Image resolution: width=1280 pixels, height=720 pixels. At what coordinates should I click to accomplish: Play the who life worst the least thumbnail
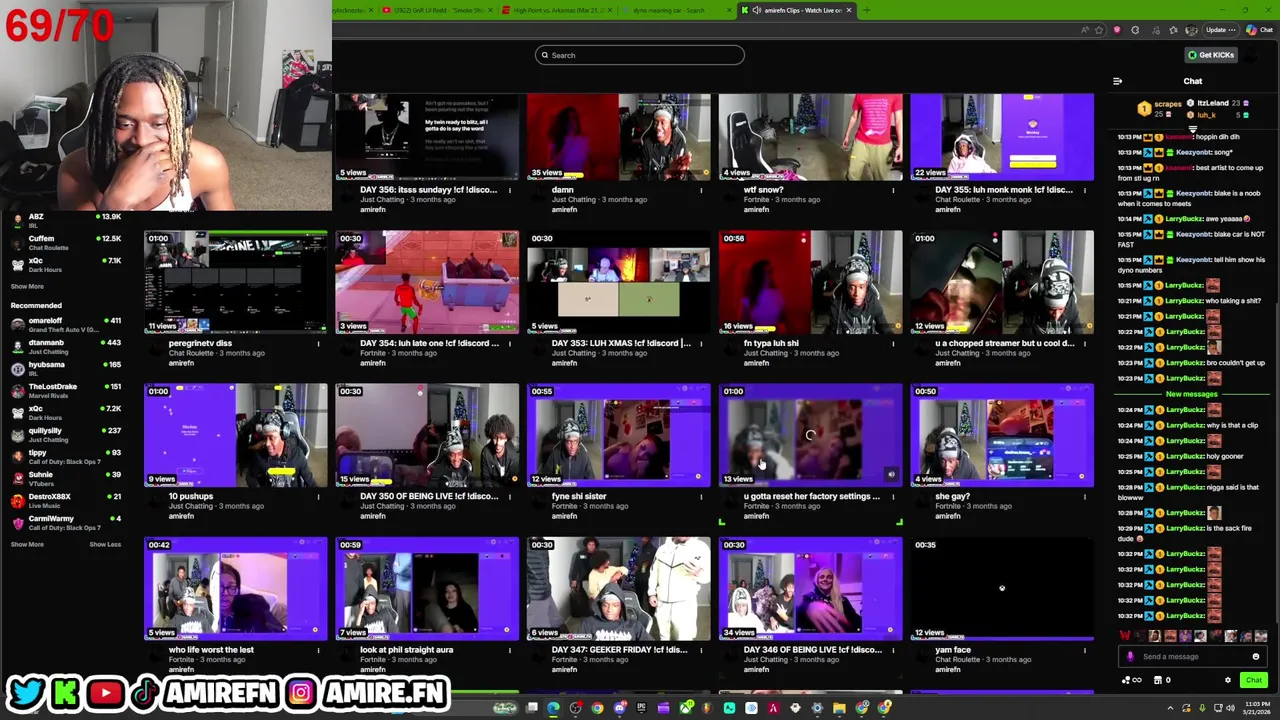[235, 589]
